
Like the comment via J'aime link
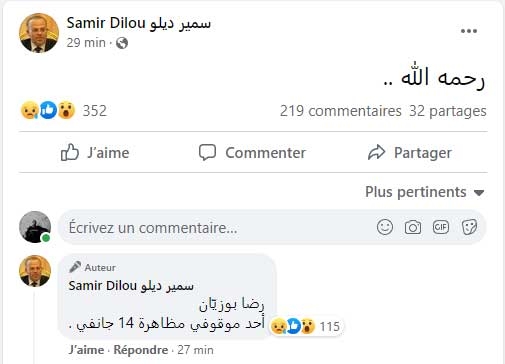[x=86, y=350]
